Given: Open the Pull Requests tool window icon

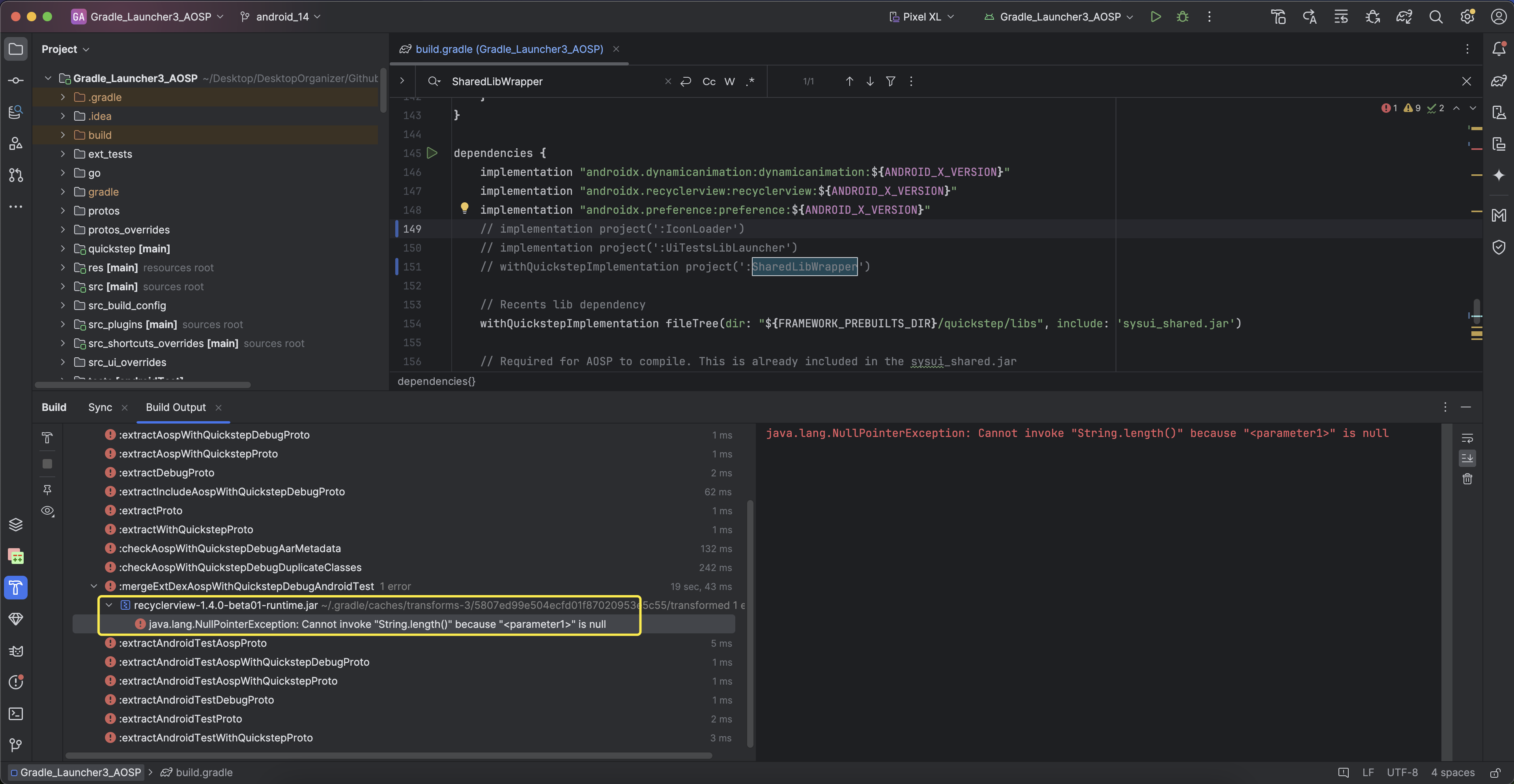Looking at the screenshot, I should pyautogui.click(x=16, y=175).
